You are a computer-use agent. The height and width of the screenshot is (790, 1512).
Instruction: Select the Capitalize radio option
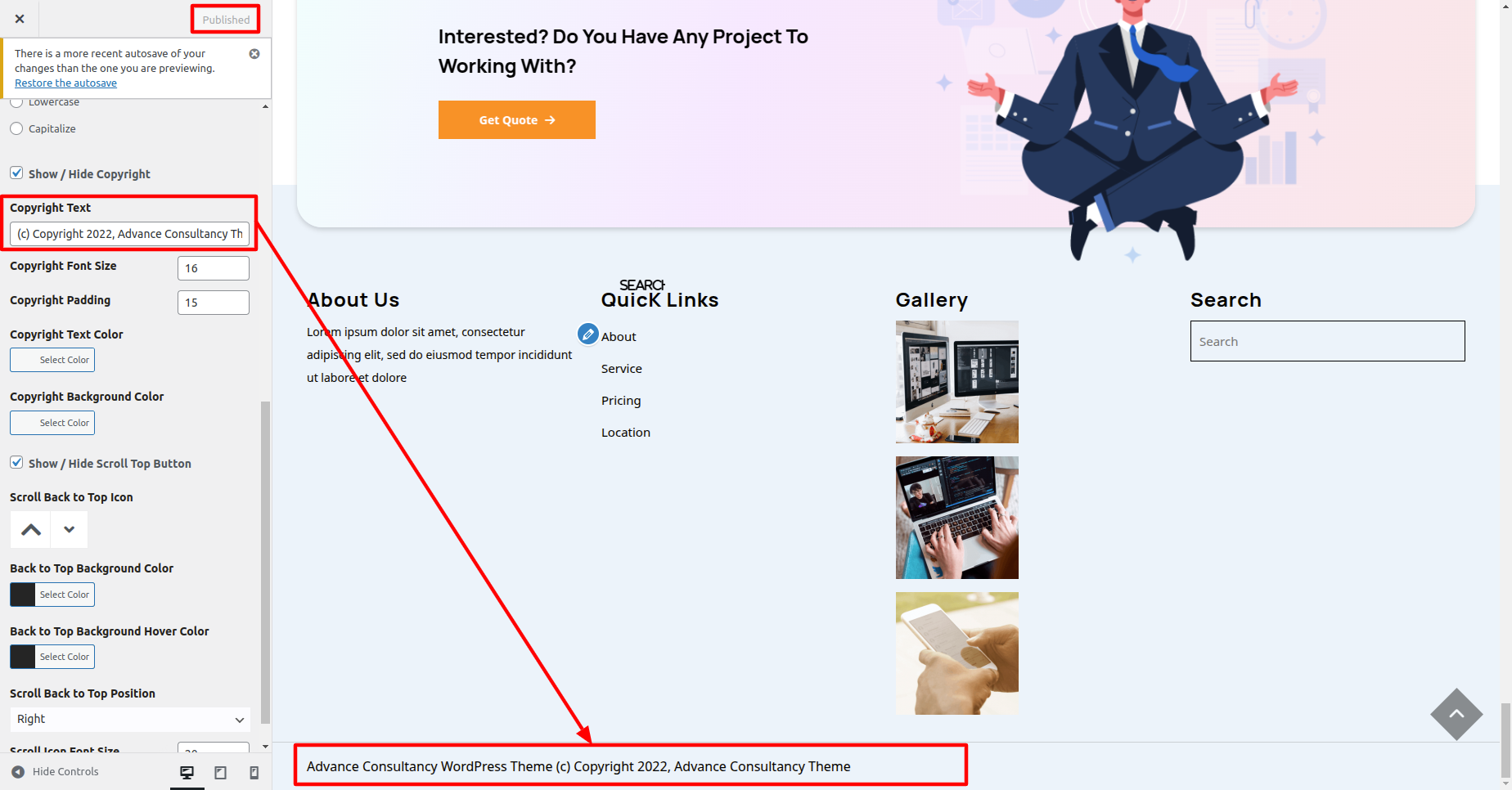click(16, 128)
